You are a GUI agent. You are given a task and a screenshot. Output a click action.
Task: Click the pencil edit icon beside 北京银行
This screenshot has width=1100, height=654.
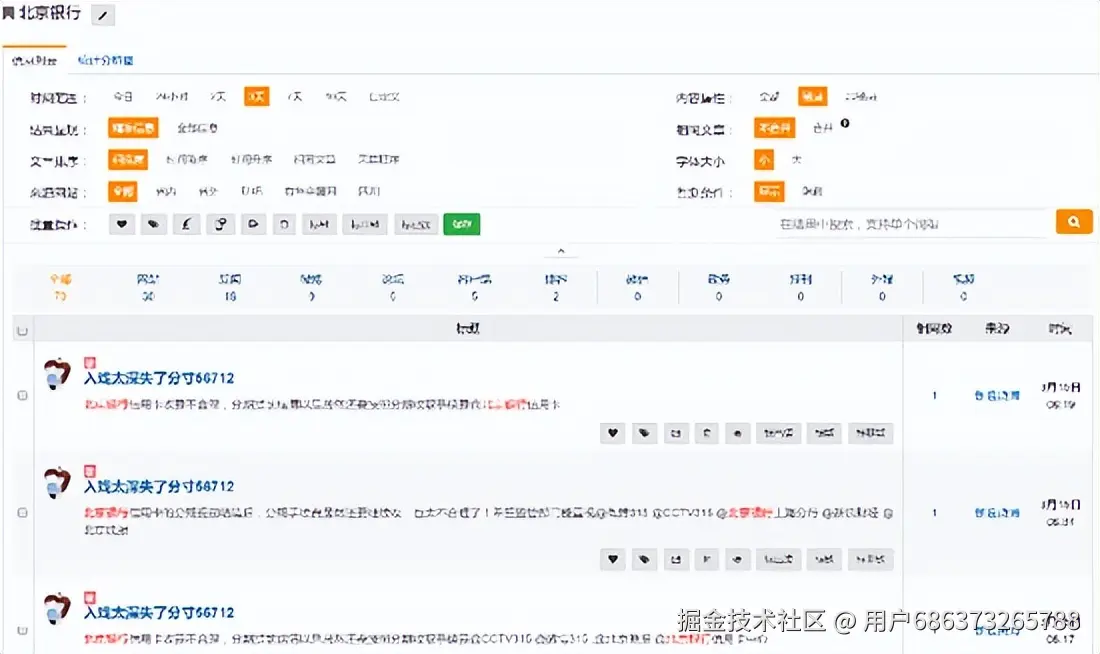coord(103,15)
